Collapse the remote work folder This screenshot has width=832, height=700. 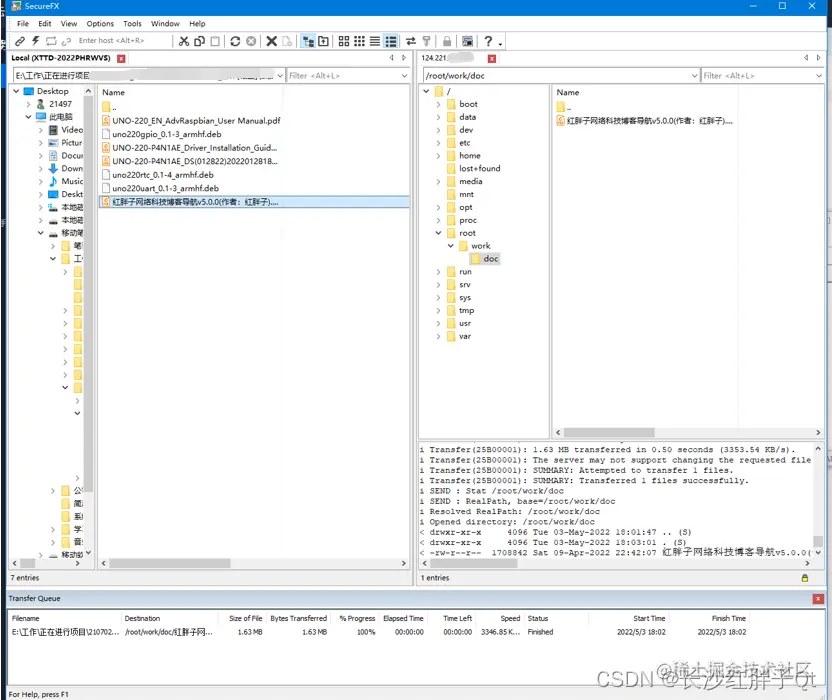450,246
